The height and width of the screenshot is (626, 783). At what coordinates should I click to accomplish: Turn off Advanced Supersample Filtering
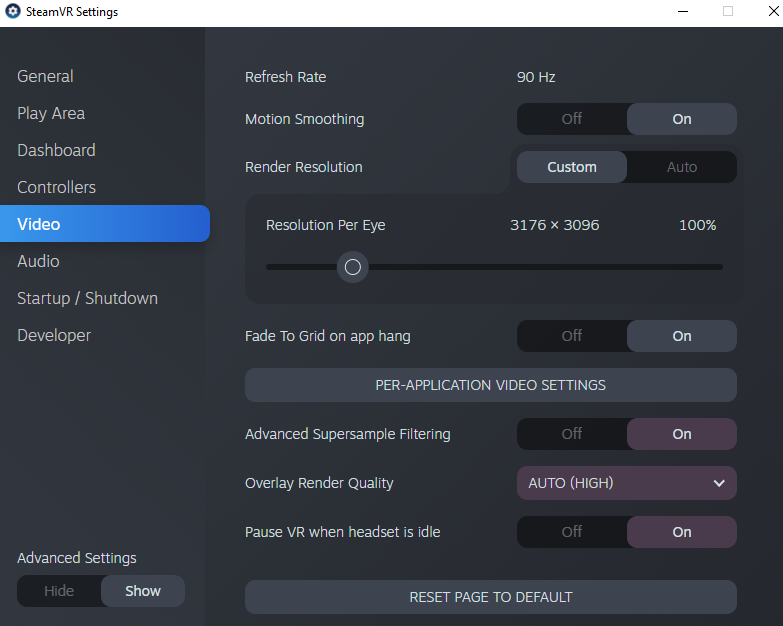[x=572, y=434]
